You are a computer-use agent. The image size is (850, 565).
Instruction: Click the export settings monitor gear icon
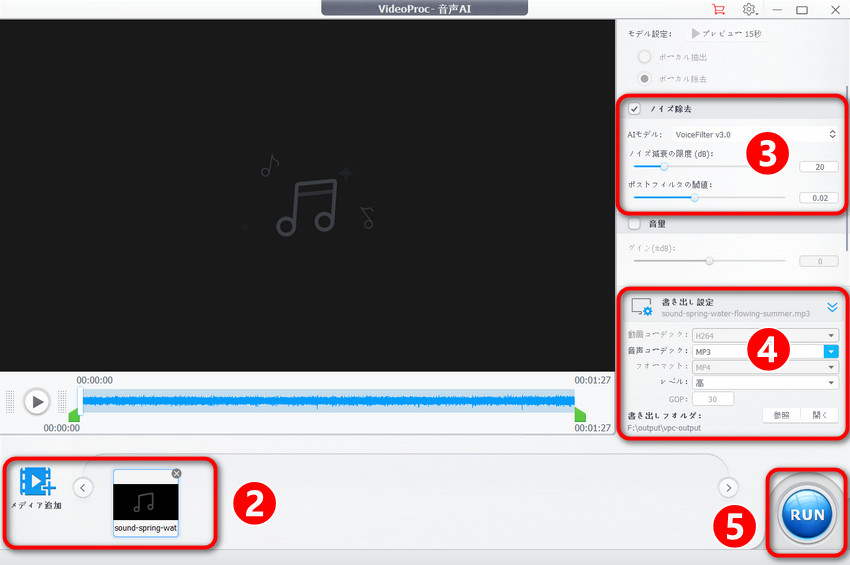[642, 307]
